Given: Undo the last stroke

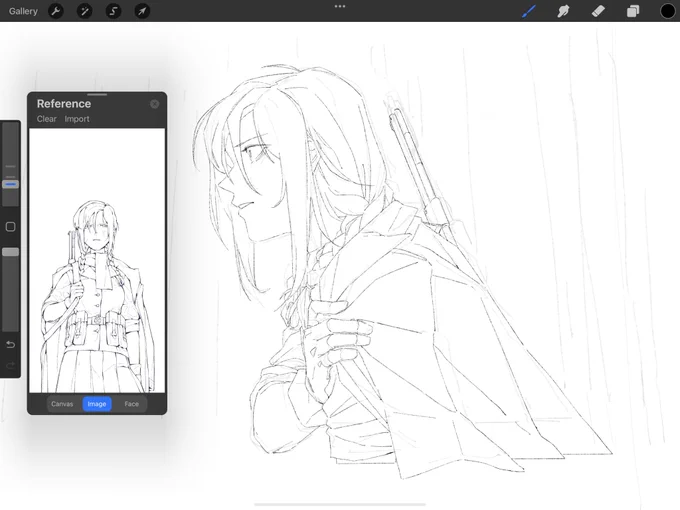Looking at the screenshot, I should (x=10, y=345).
